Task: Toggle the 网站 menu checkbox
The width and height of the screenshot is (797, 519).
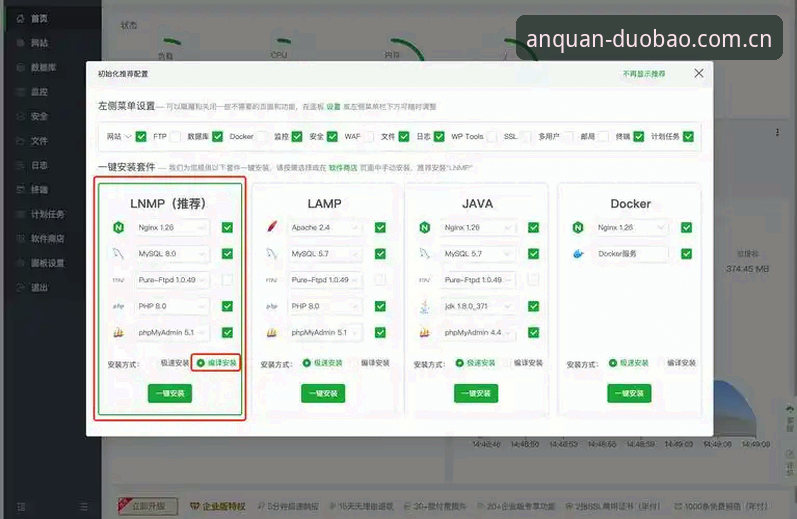Action: (x=141, y=136)
